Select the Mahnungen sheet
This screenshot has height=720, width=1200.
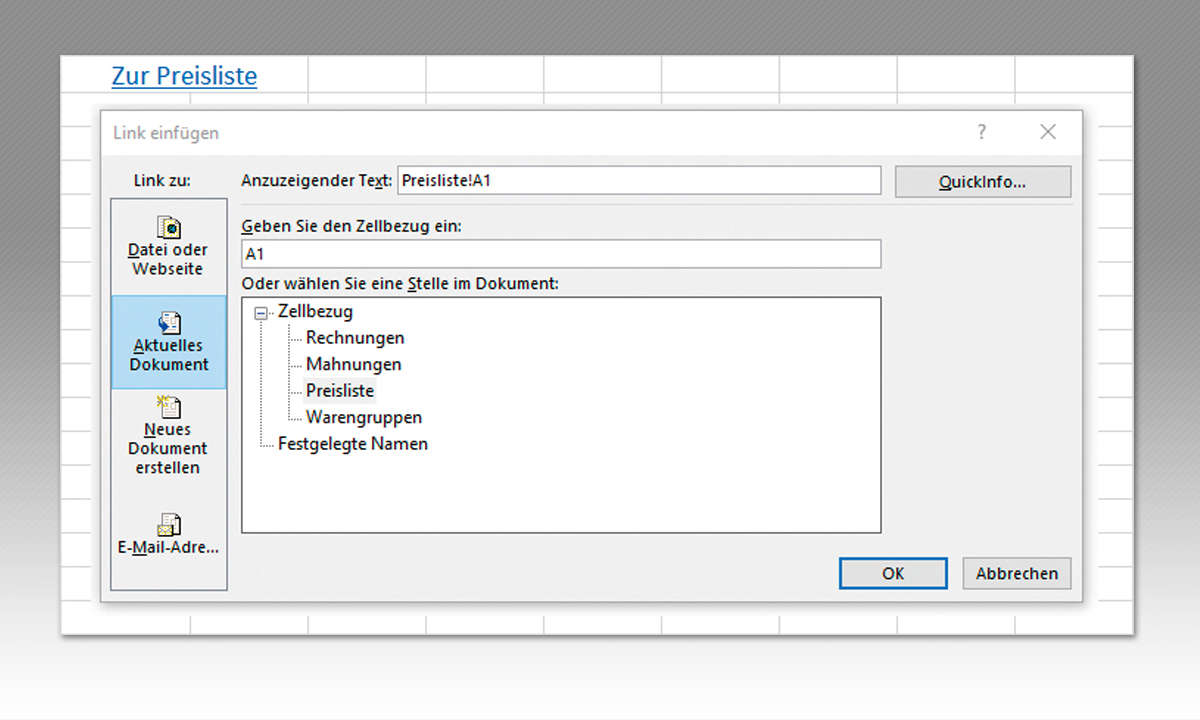tap(354, 364)
